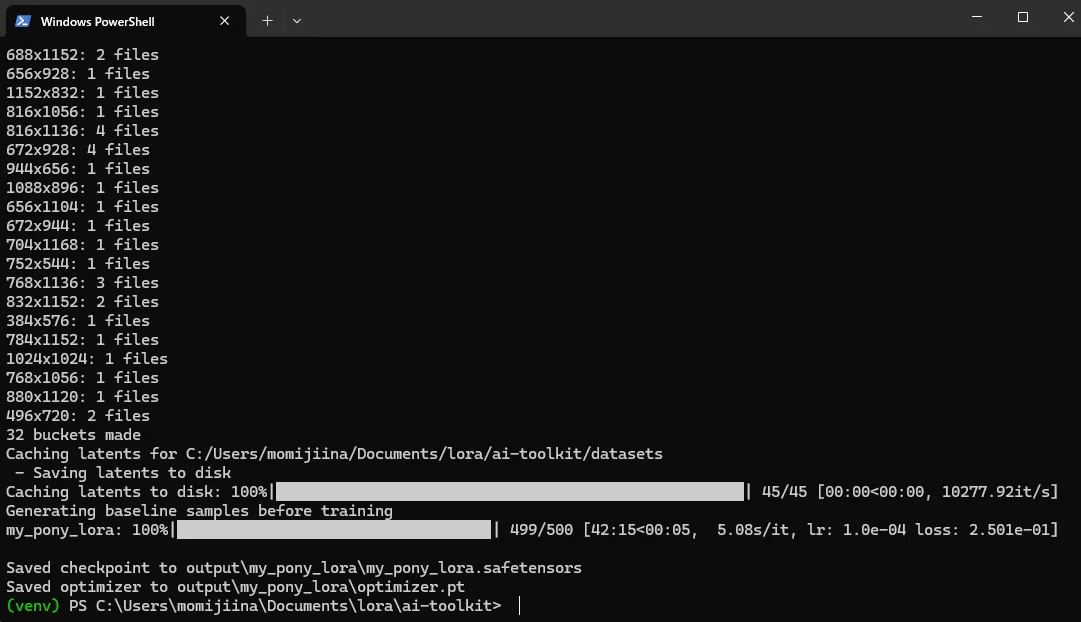Click the PowerShell icon in the tab
Image resolution: width=1081 pixels, height=622 pixels.
tap(22, 20)
